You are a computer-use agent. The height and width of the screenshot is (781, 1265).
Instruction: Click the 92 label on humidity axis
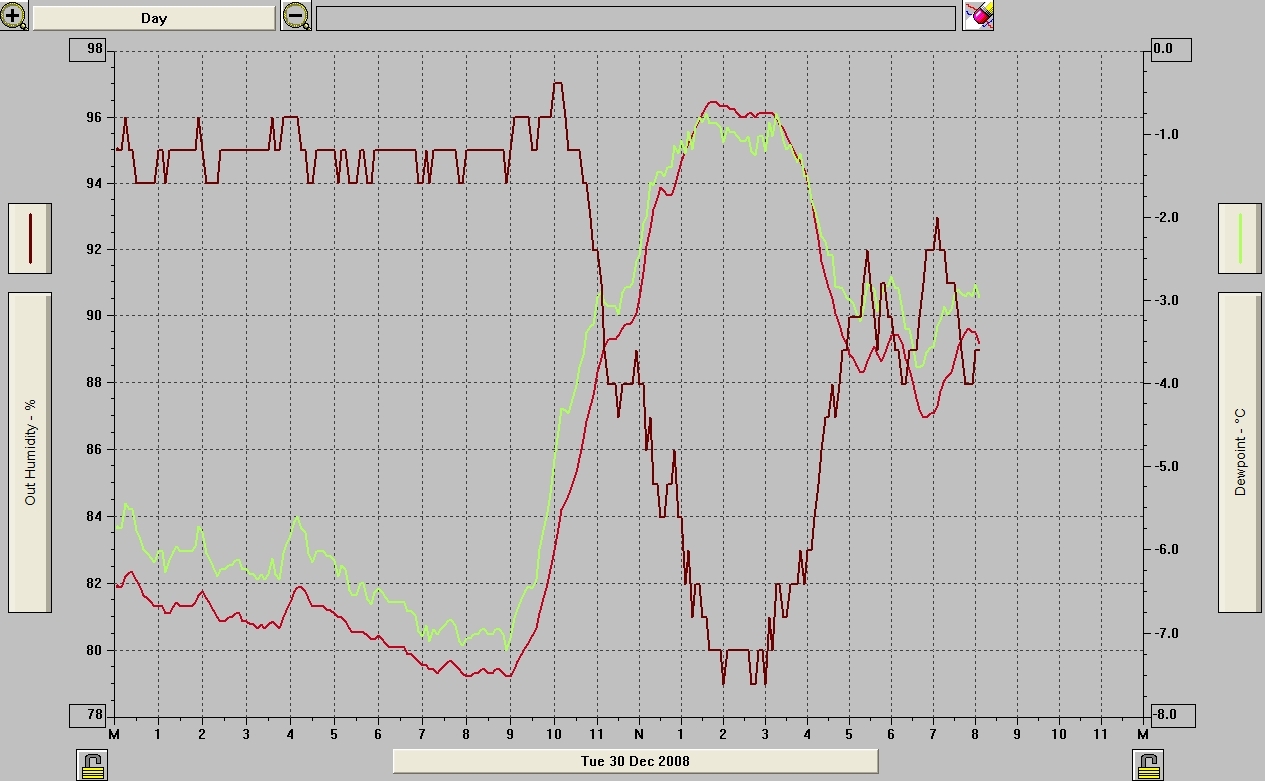coord(94,250)
